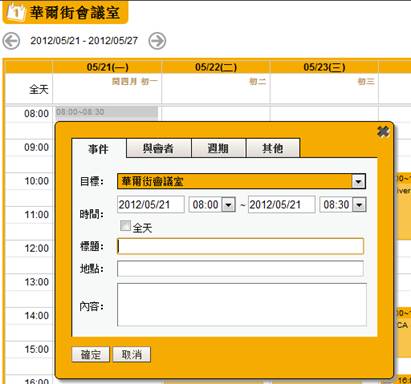
Task: Switch to the 週期 tab
Action: (218, 148)
